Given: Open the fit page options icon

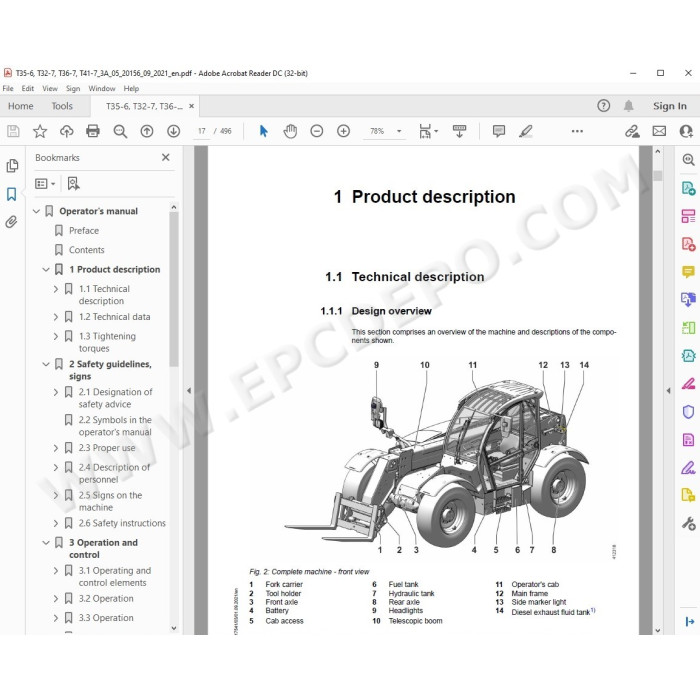Looking at the screenshot, I should (425, 131).
